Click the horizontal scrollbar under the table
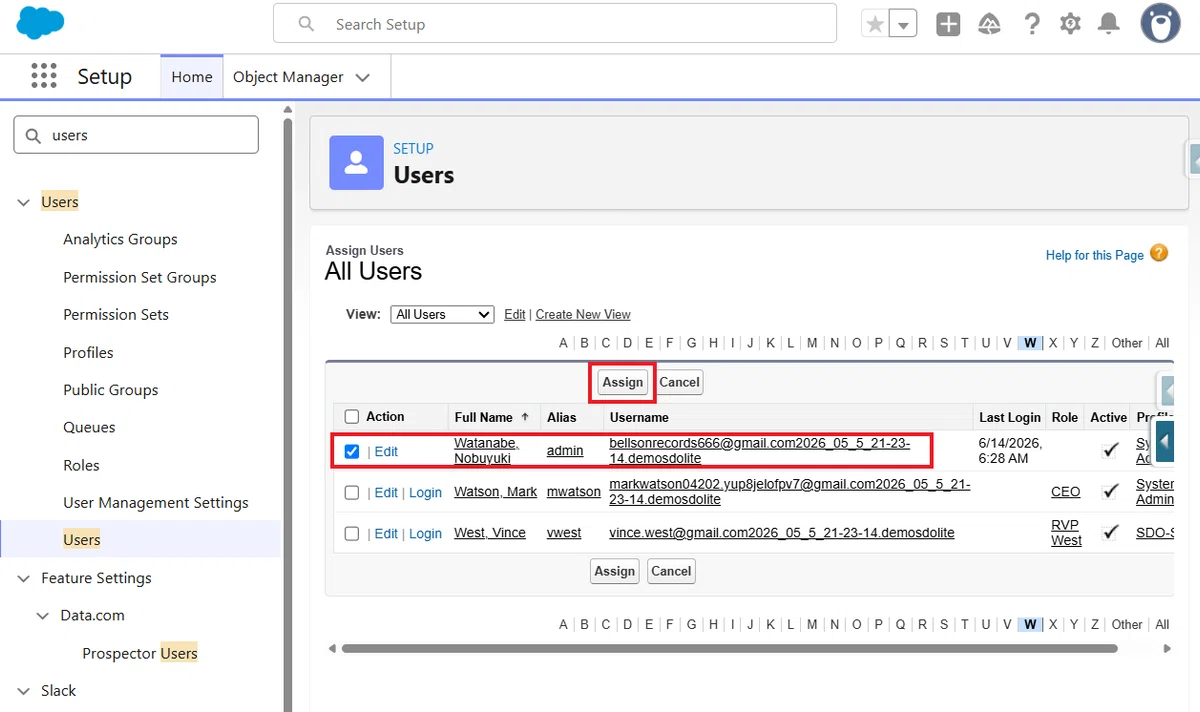This screenshot has height=712, width=1200. click(729, 648)
